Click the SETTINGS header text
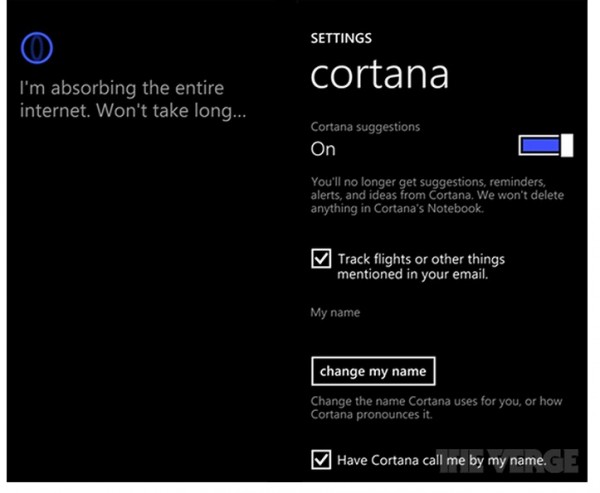Screen dimensions: 600x493 click(x=341, y=39)
